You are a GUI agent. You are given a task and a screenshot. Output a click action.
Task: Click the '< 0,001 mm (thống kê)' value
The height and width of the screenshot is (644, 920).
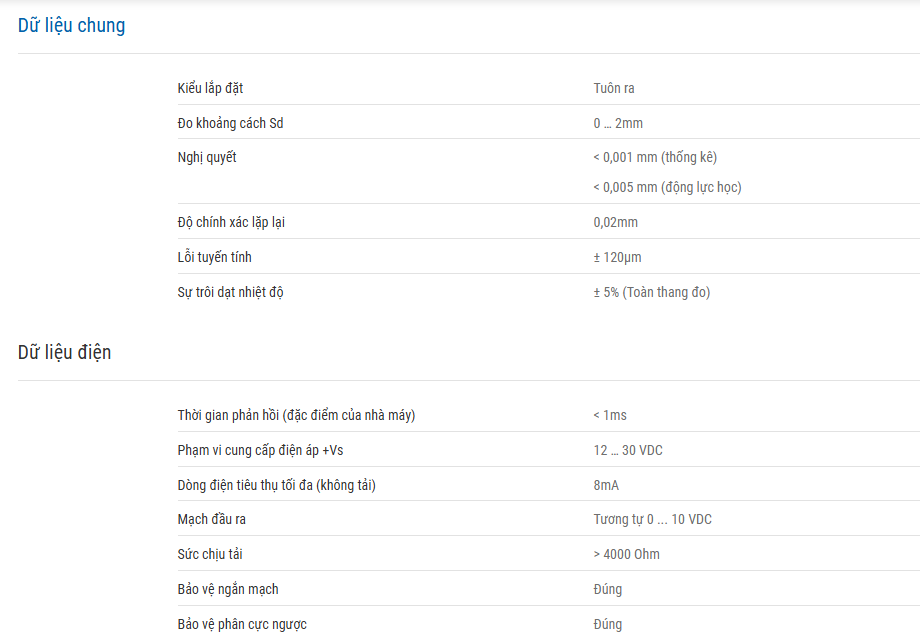[x=655, y=157]
